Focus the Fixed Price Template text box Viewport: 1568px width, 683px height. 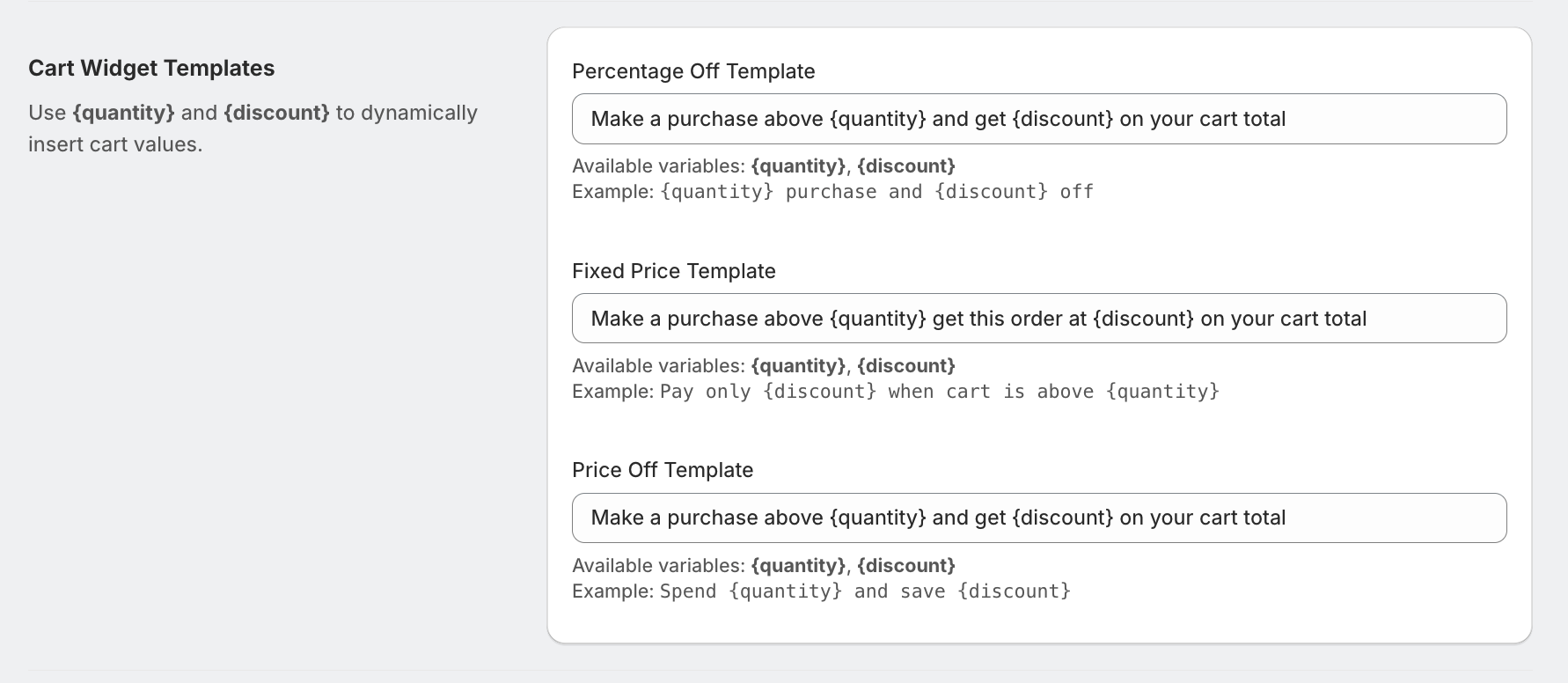point(1038,319)
